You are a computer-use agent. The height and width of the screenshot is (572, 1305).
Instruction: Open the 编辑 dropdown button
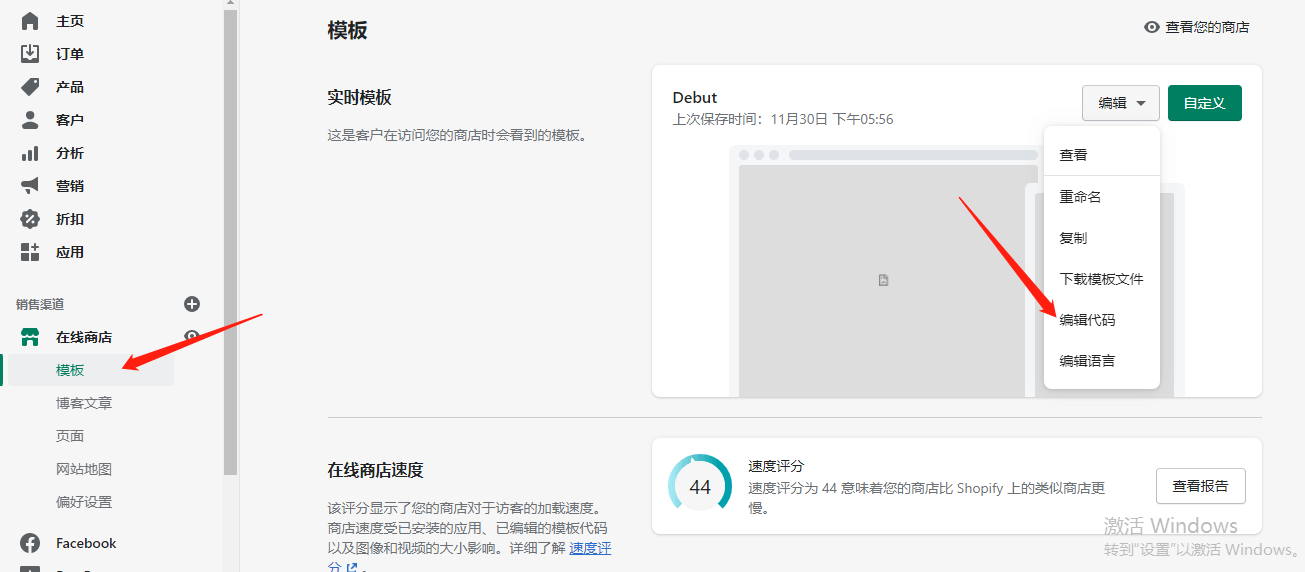[x=1121, y=103]
